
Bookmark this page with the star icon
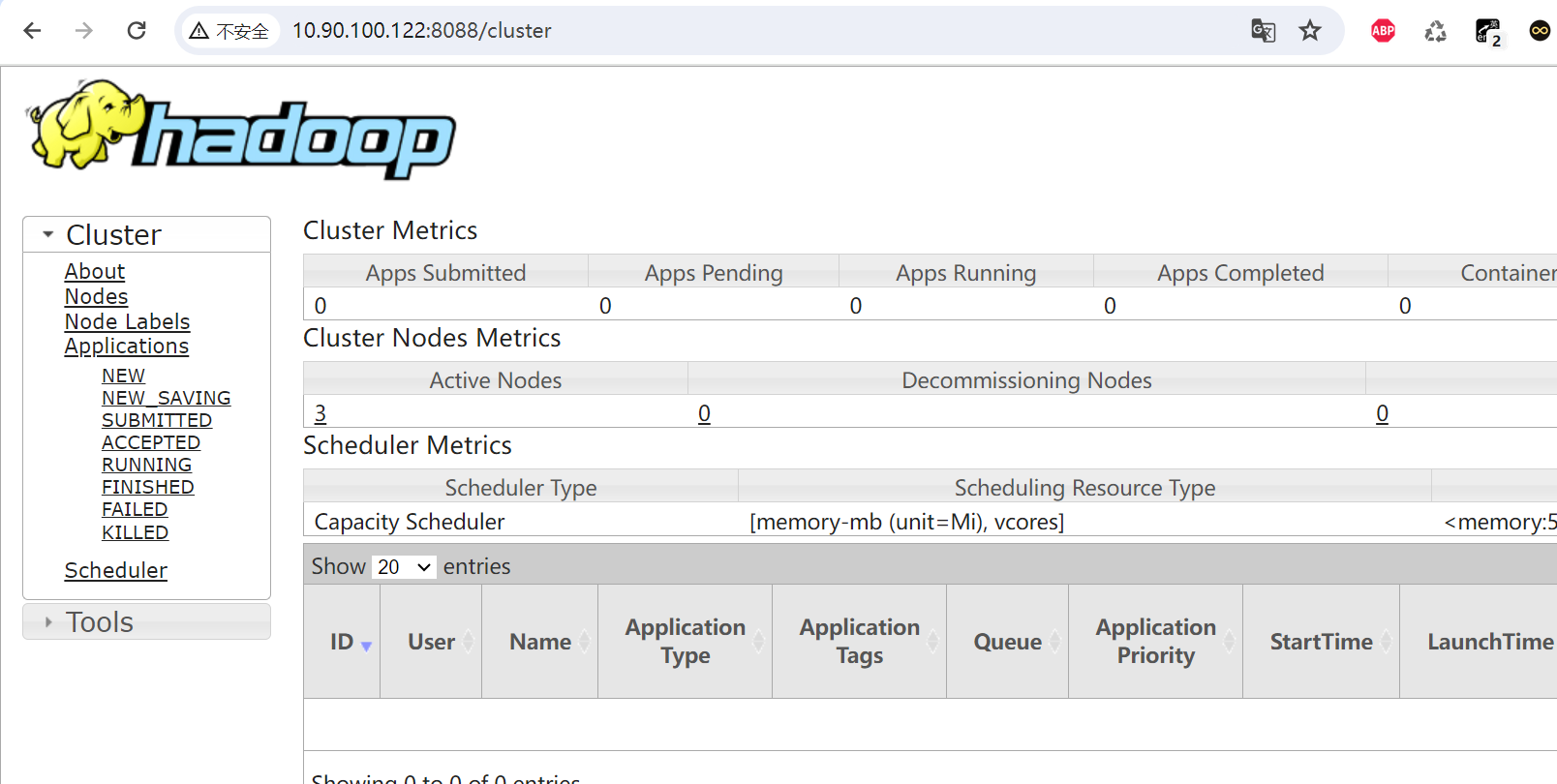(1310, 31)
